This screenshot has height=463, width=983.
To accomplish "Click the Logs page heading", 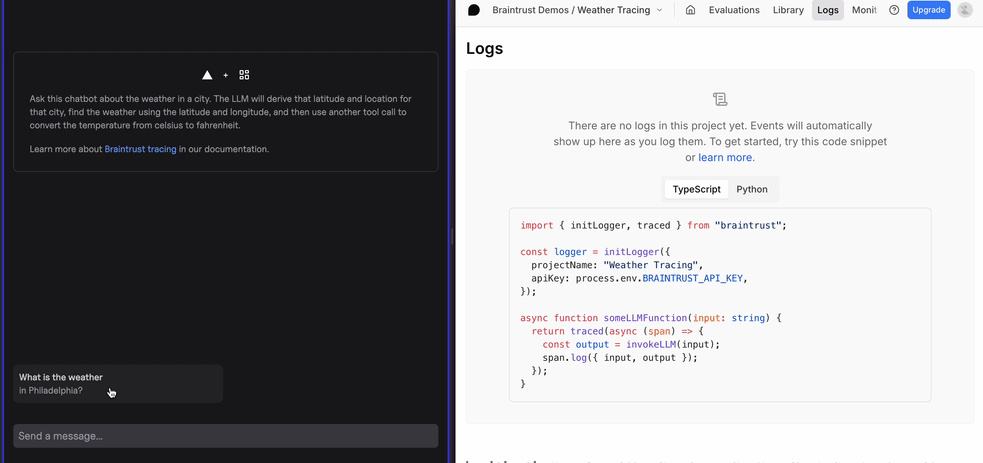I will click(x=485, y=48).
